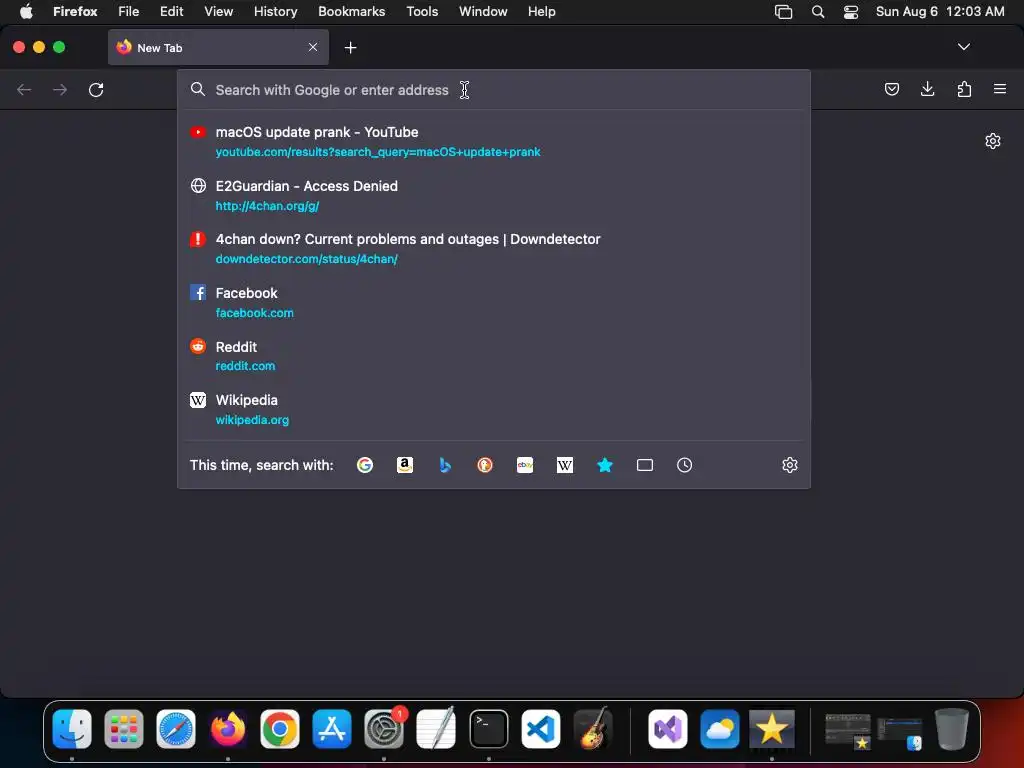The height and width of the screenshot is (768, 1024).
Task: Open macOS update prank YouTube suggestion
Action: coord(494,142)
